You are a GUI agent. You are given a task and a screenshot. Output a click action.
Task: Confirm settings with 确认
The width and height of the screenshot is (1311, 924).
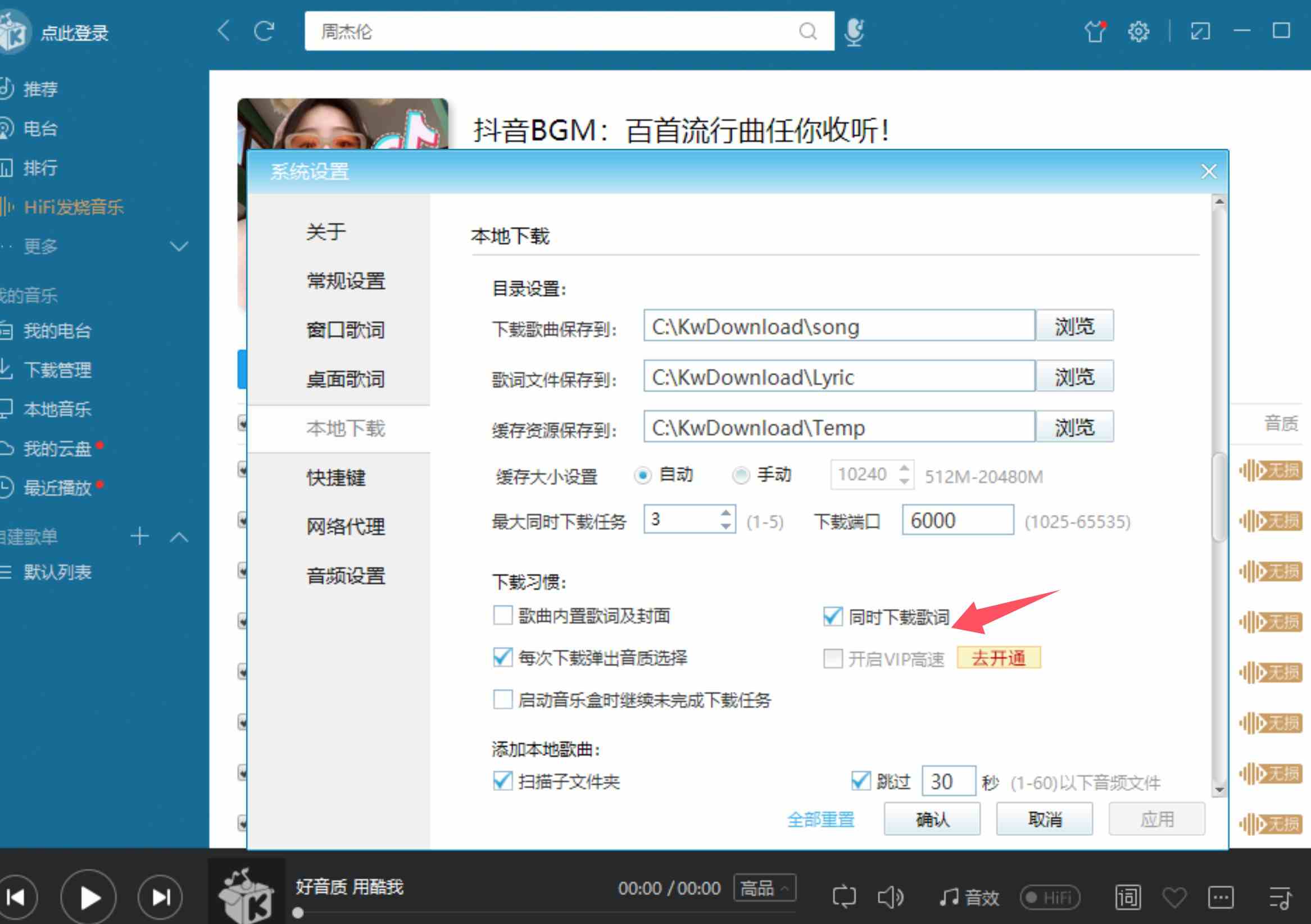(x=932, y=819)
